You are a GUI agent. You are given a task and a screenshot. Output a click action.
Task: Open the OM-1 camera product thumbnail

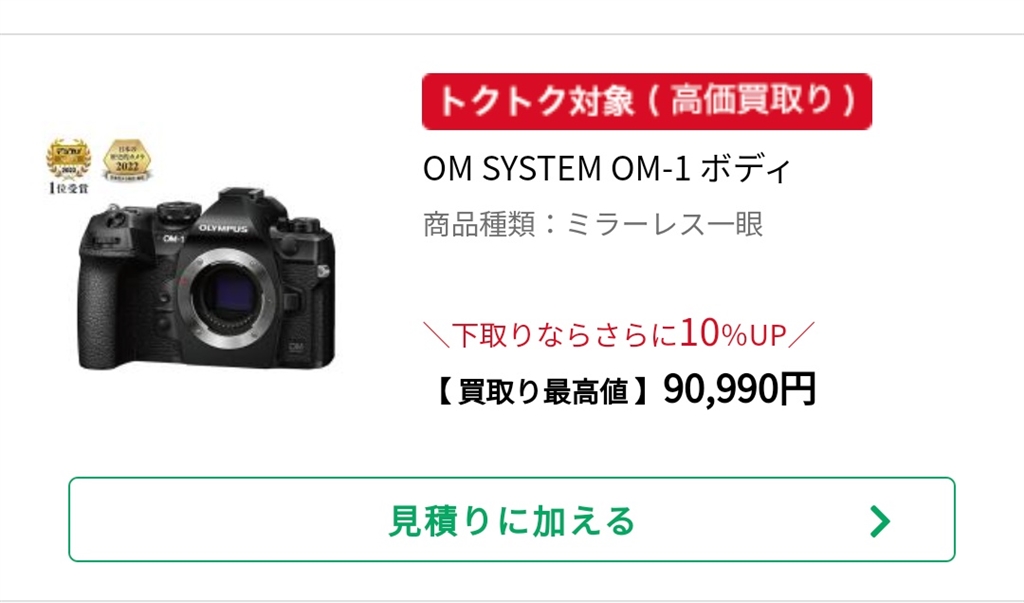point(206,279)
